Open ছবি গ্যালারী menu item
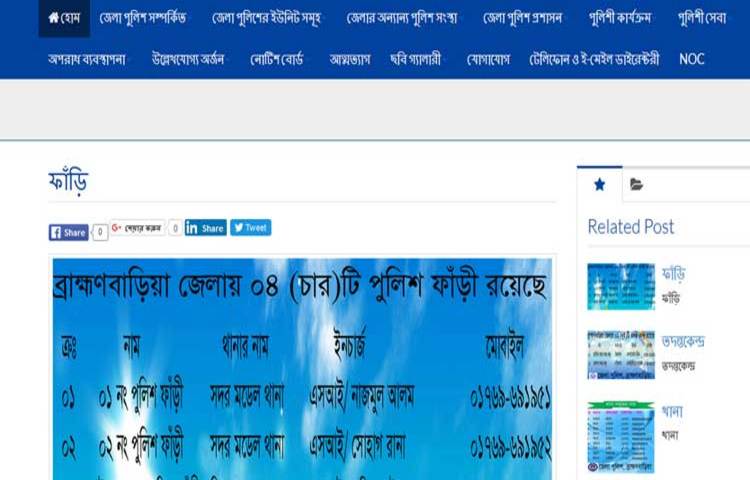The image size is (750, 480). [415, 59]
